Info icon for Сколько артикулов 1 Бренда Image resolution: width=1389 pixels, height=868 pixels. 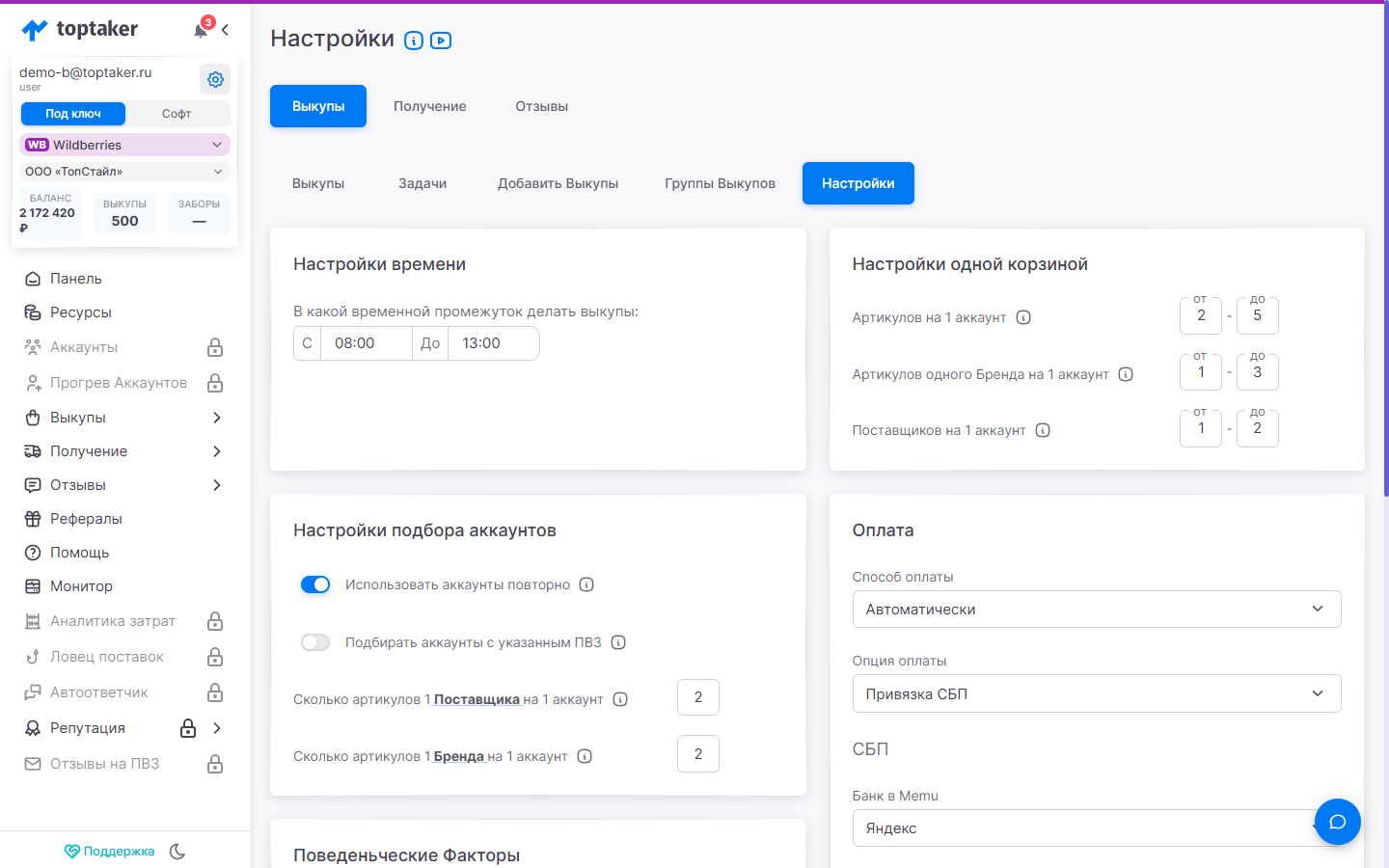tap(585, 756)
